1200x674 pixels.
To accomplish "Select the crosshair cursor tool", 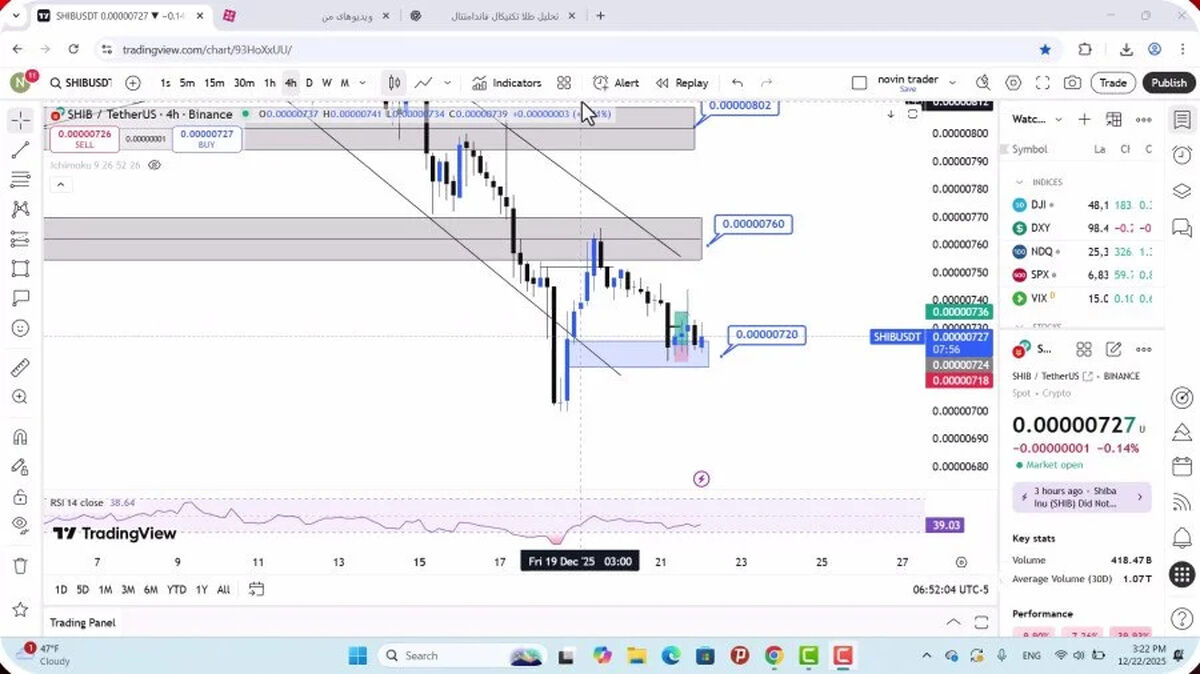I will tap(20, 121).
